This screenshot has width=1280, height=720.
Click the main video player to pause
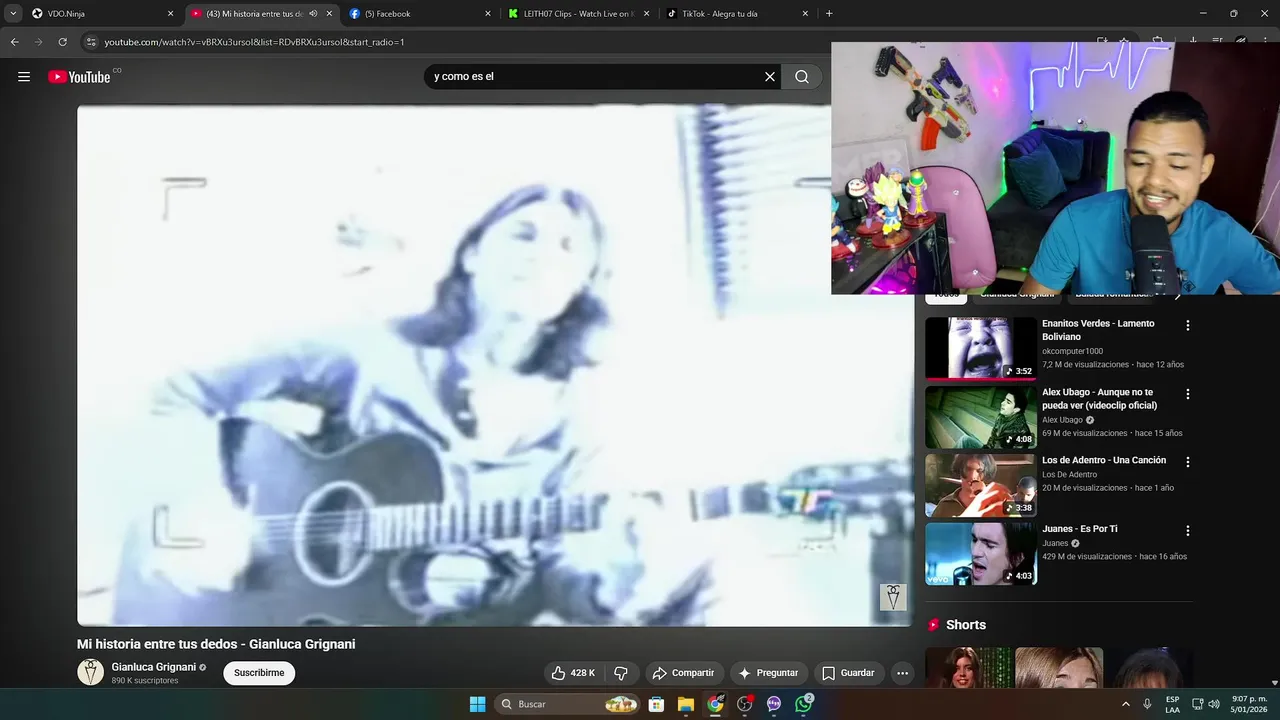click(x=495, y=365)
